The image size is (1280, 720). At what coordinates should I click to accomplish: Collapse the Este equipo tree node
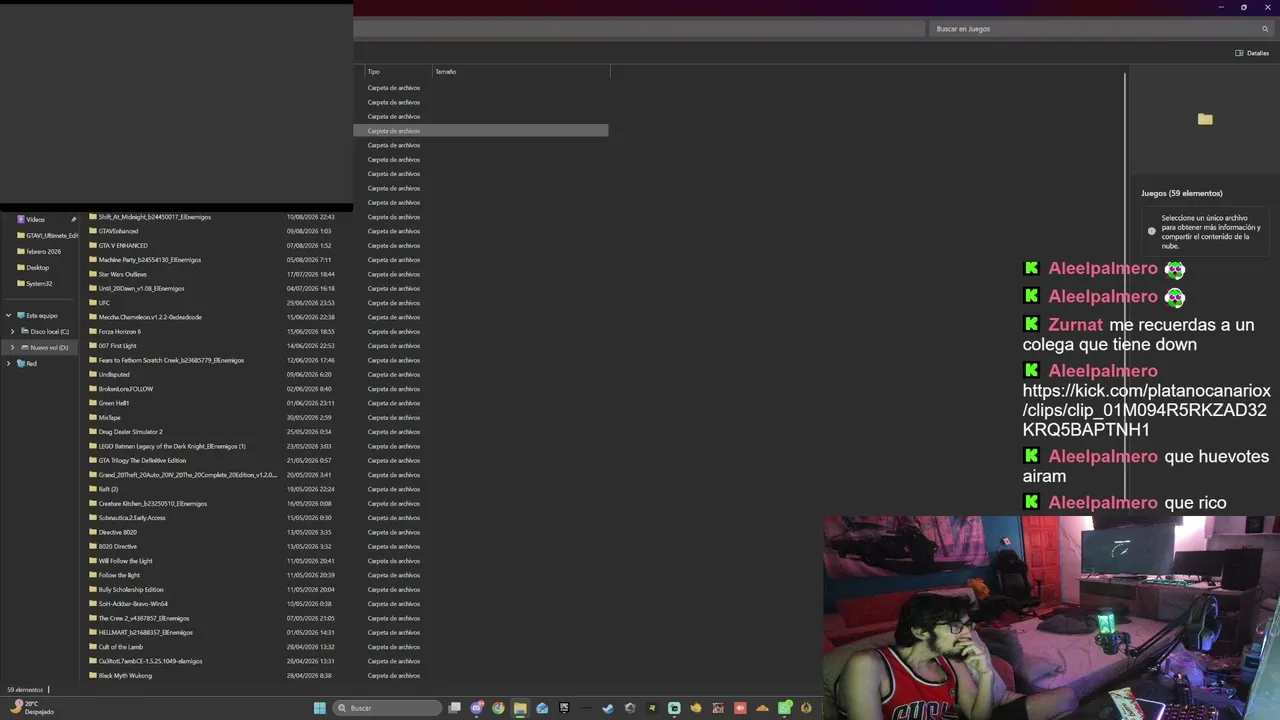pos(9,315)
